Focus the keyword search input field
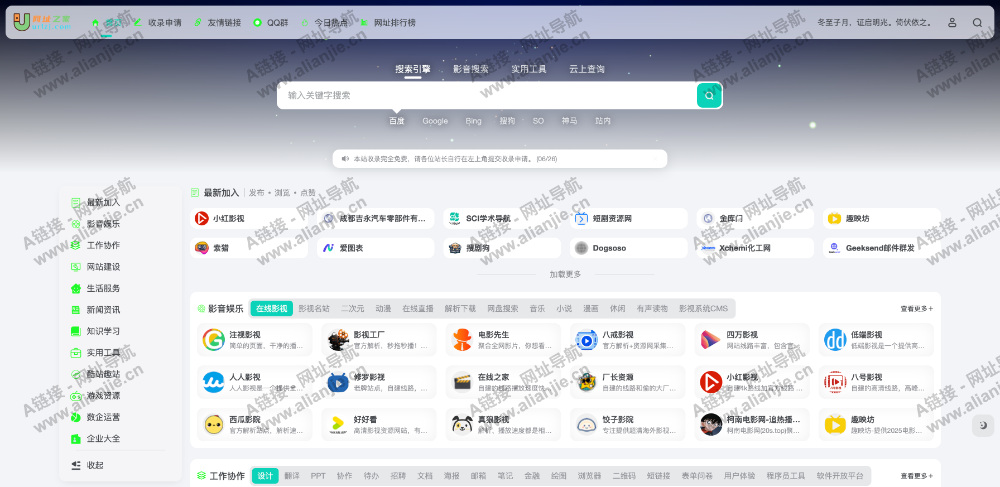Viewport: 1000px width, 487px height. click(x=487, y=96)
